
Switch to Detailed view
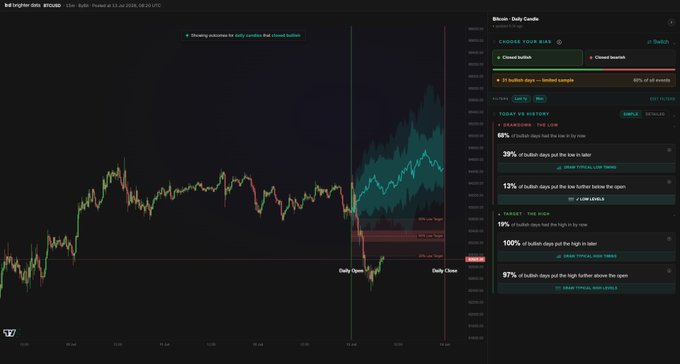(x=655, y=114)
